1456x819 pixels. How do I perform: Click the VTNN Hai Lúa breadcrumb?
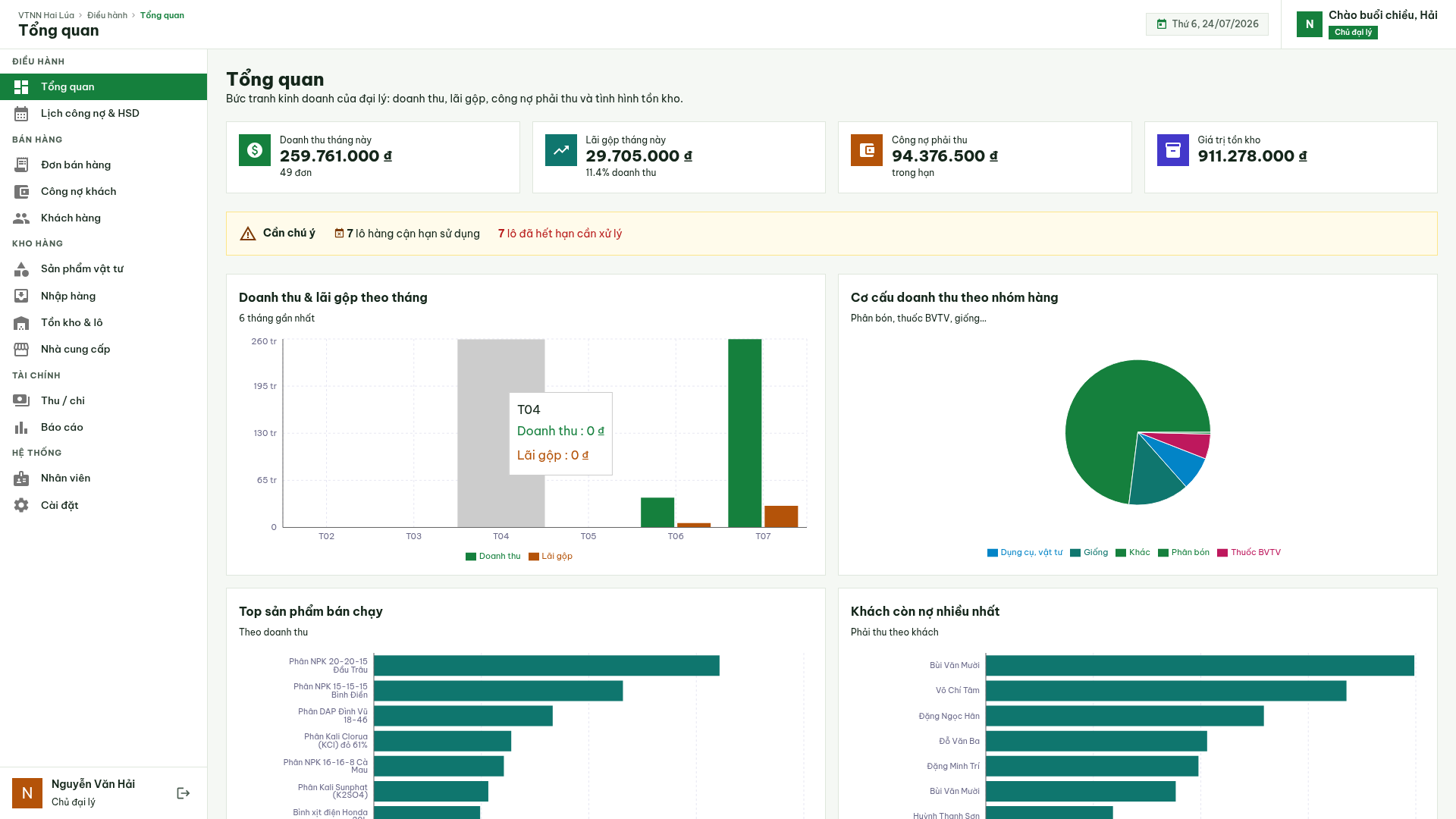46,15
